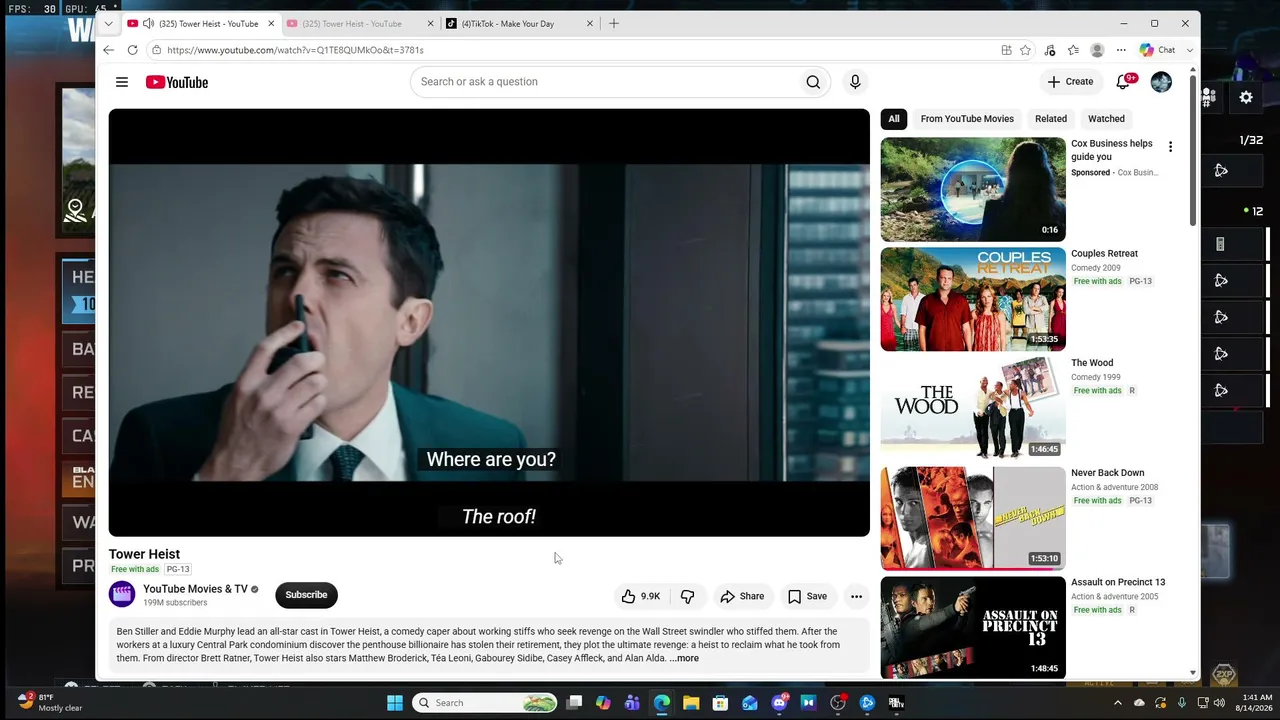The height and width of the screenshot is (720, 1280).
Task: Open the Cox Business sponsored thumbnail
Action: point(973,190)
